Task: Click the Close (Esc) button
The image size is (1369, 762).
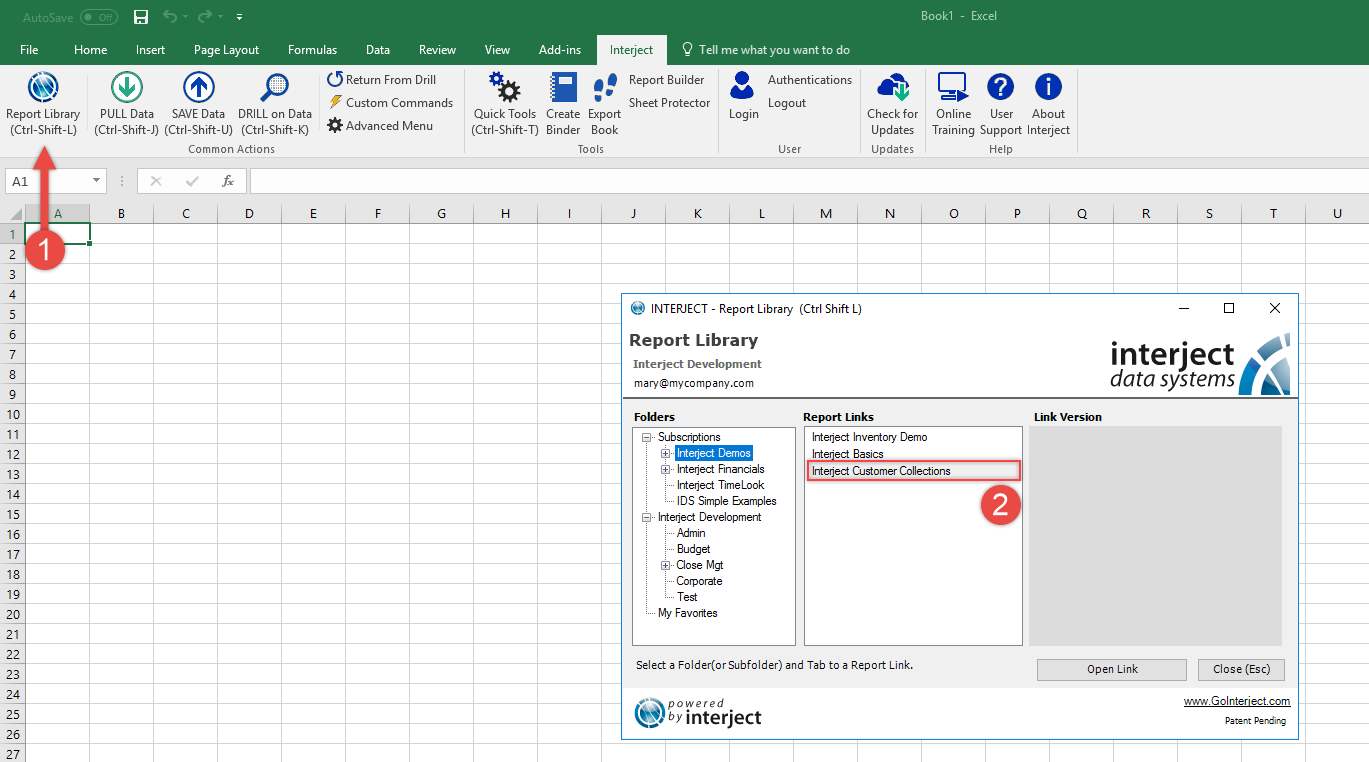Action: [x=1241, y=669]
